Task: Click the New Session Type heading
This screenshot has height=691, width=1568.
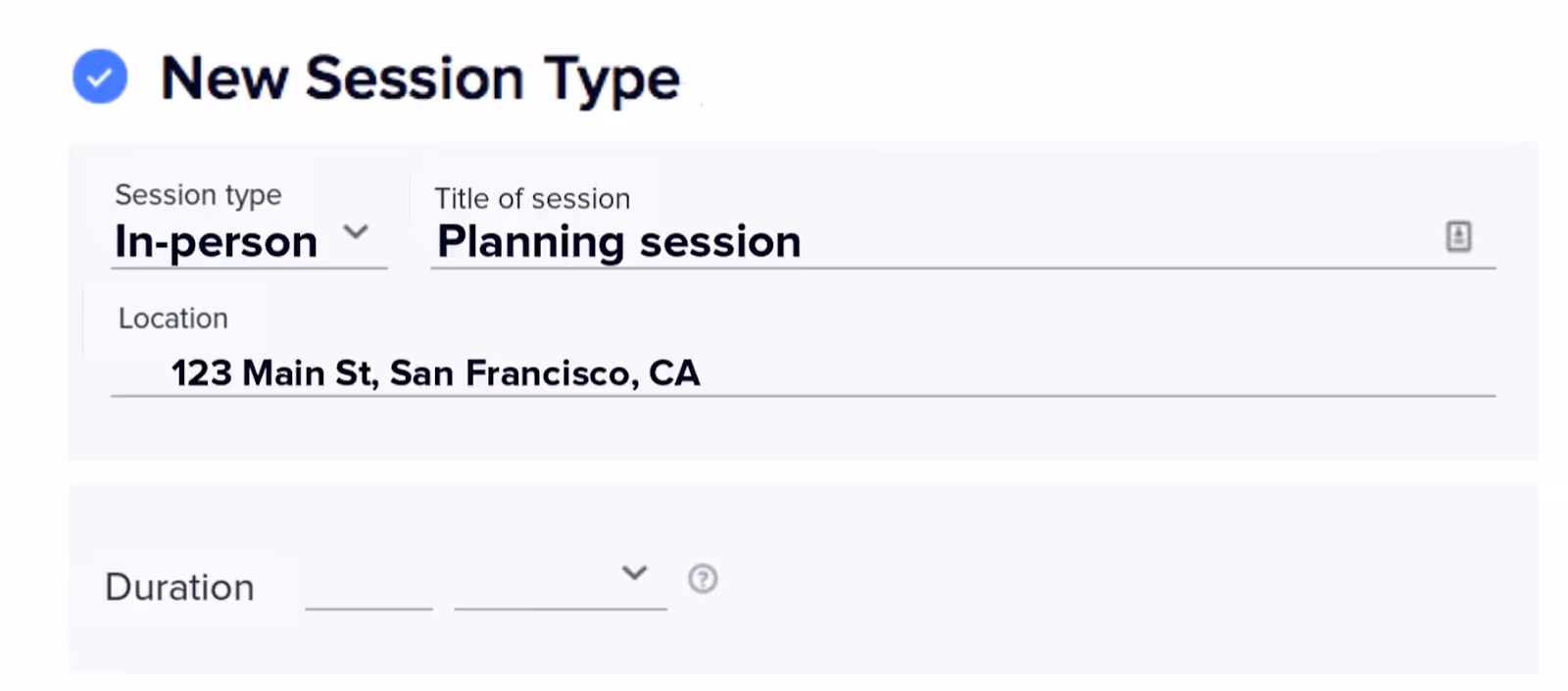Action: pos(419,78)
